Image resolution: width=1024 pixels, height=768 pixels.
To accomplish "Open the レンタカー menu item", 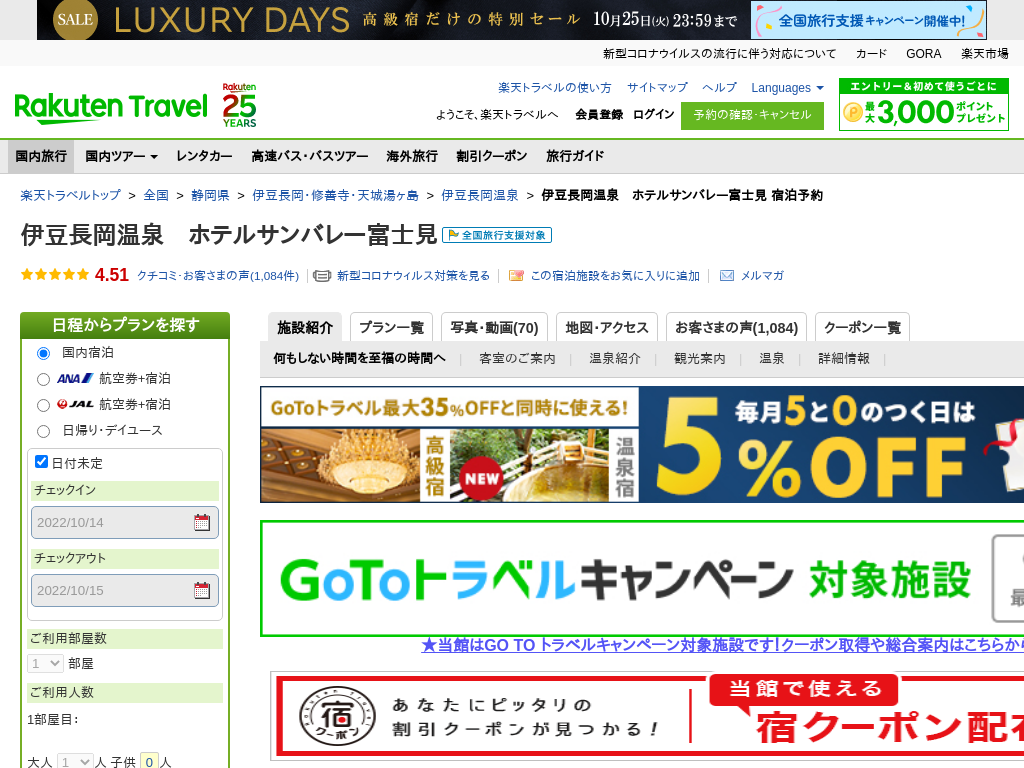I will point(204,156).
